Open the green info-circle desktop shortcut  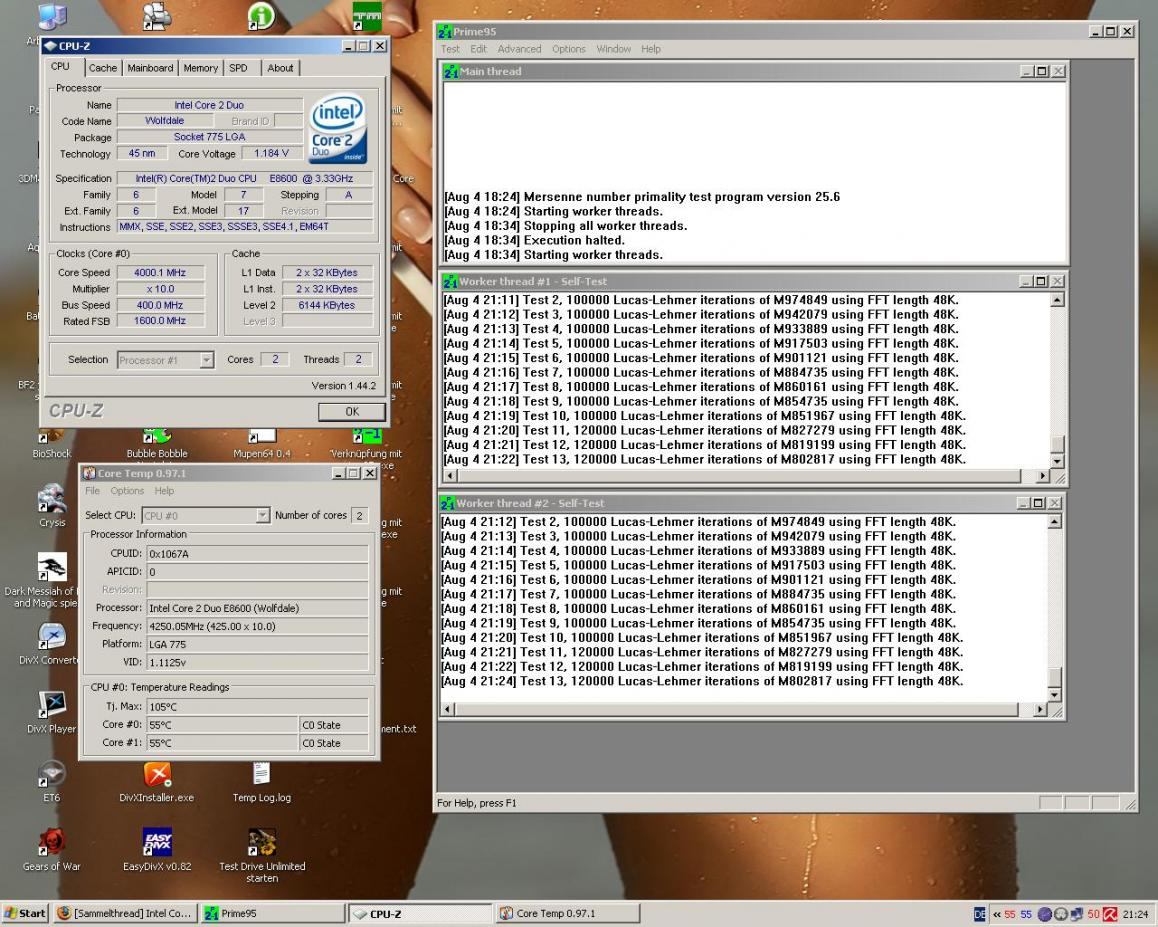point(261,16)
